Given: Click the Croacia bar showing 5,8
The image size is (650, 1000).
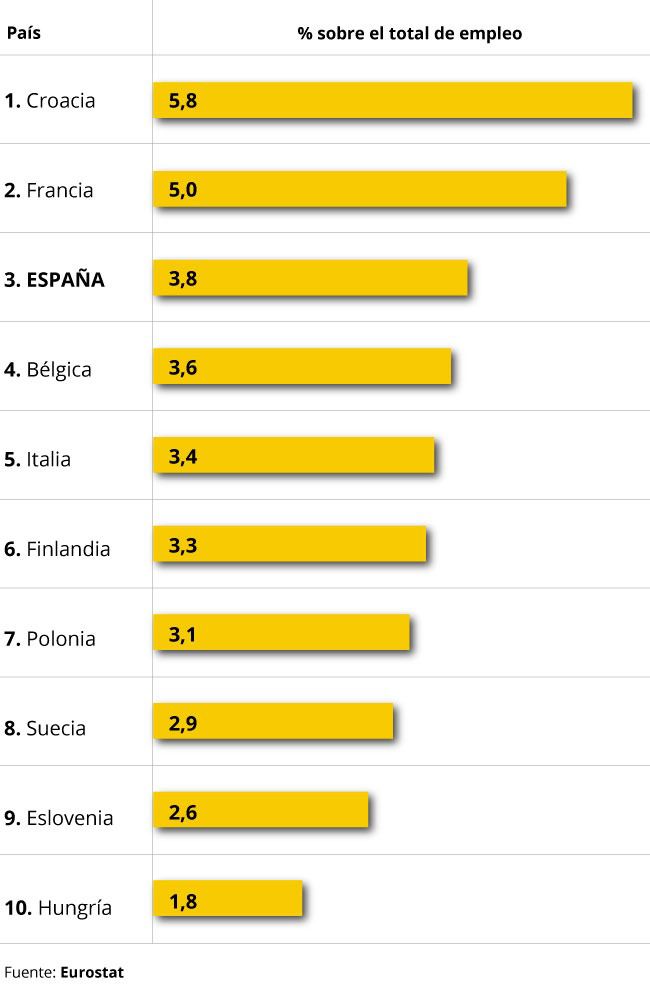Looking at the screenshot, I should click(x=393, y=100).
